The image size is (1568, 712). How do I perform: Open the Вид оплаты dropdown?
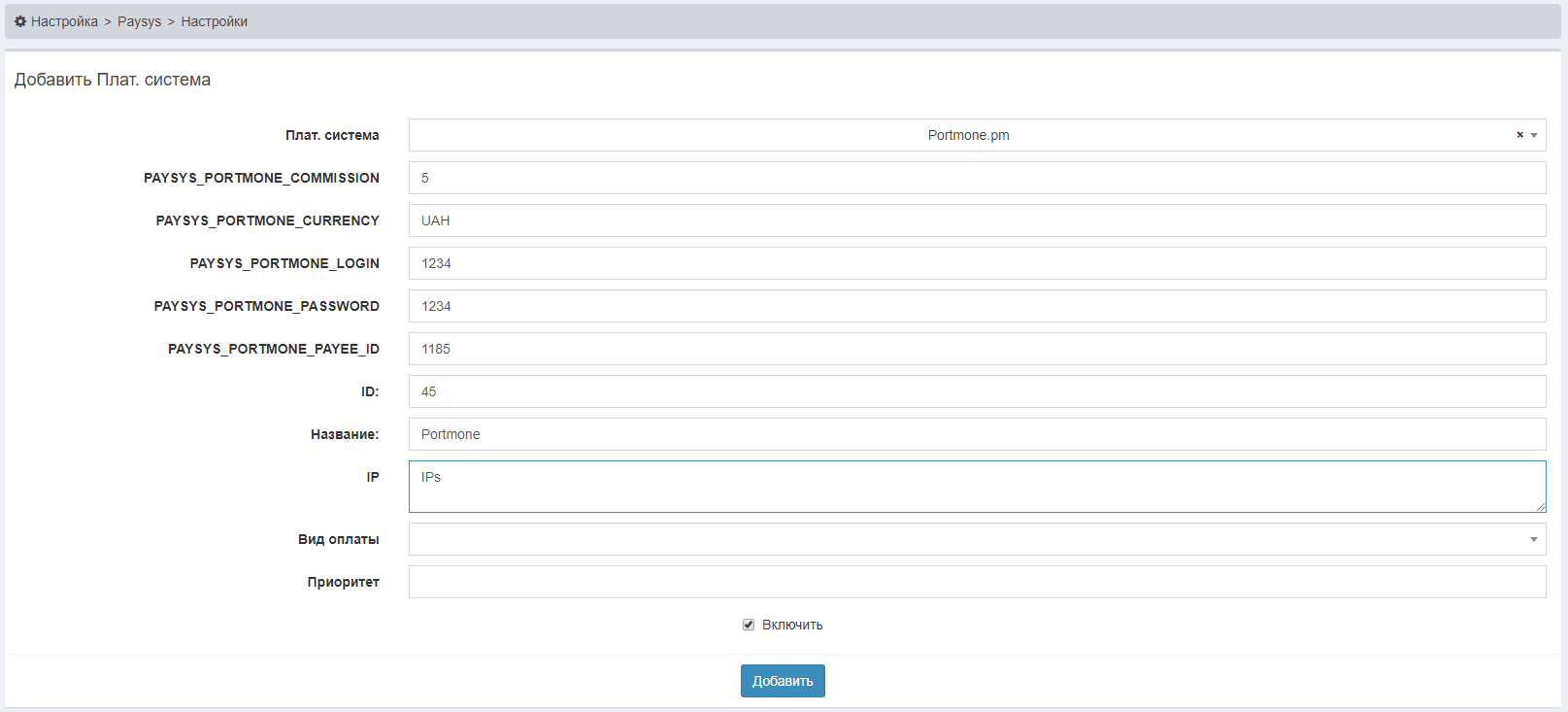click(x=977, y=539)
